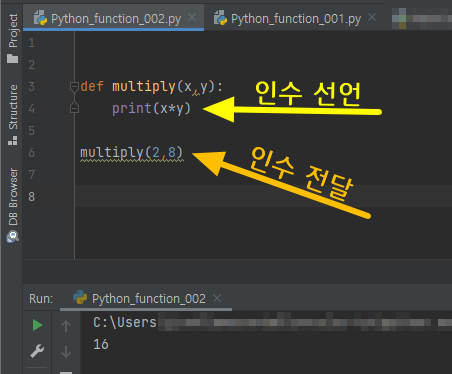Close the Python_function_002.py editor tab
This screenshot has width=452, height=374.
click(x=192, y=17)
